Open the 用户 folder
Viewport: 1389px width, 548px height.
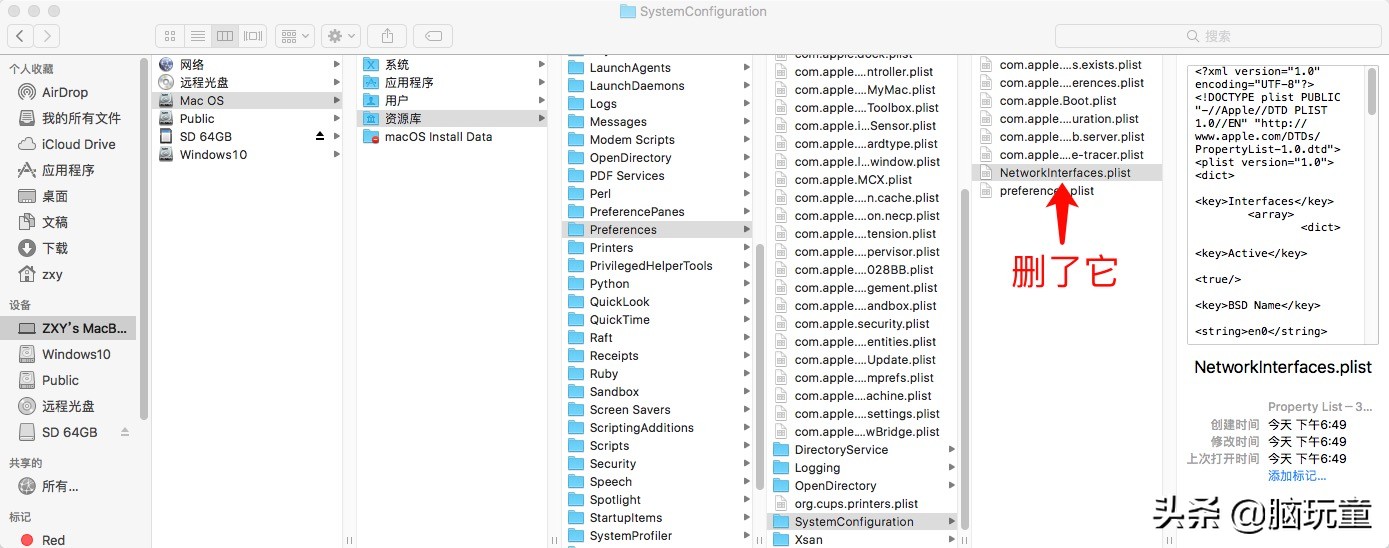pyautogui.click(x=452, y=100)
